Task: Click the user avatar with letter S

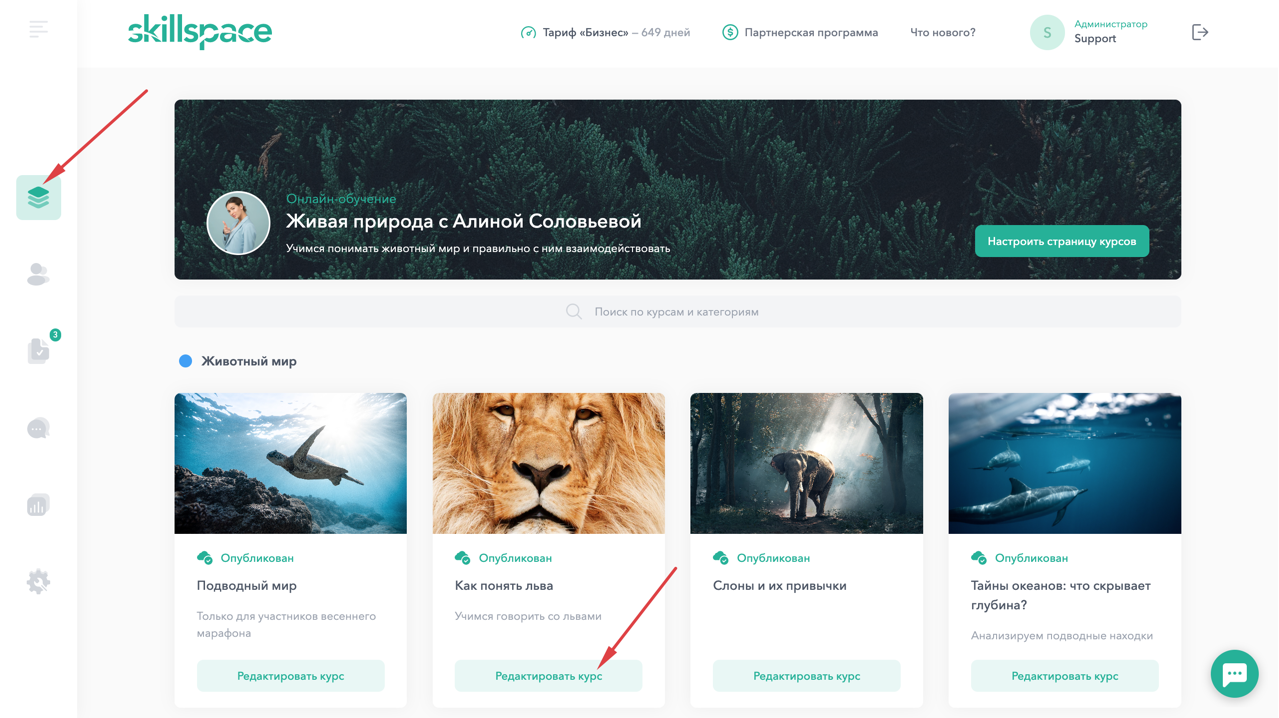Action: click(x=1047, y=33)
